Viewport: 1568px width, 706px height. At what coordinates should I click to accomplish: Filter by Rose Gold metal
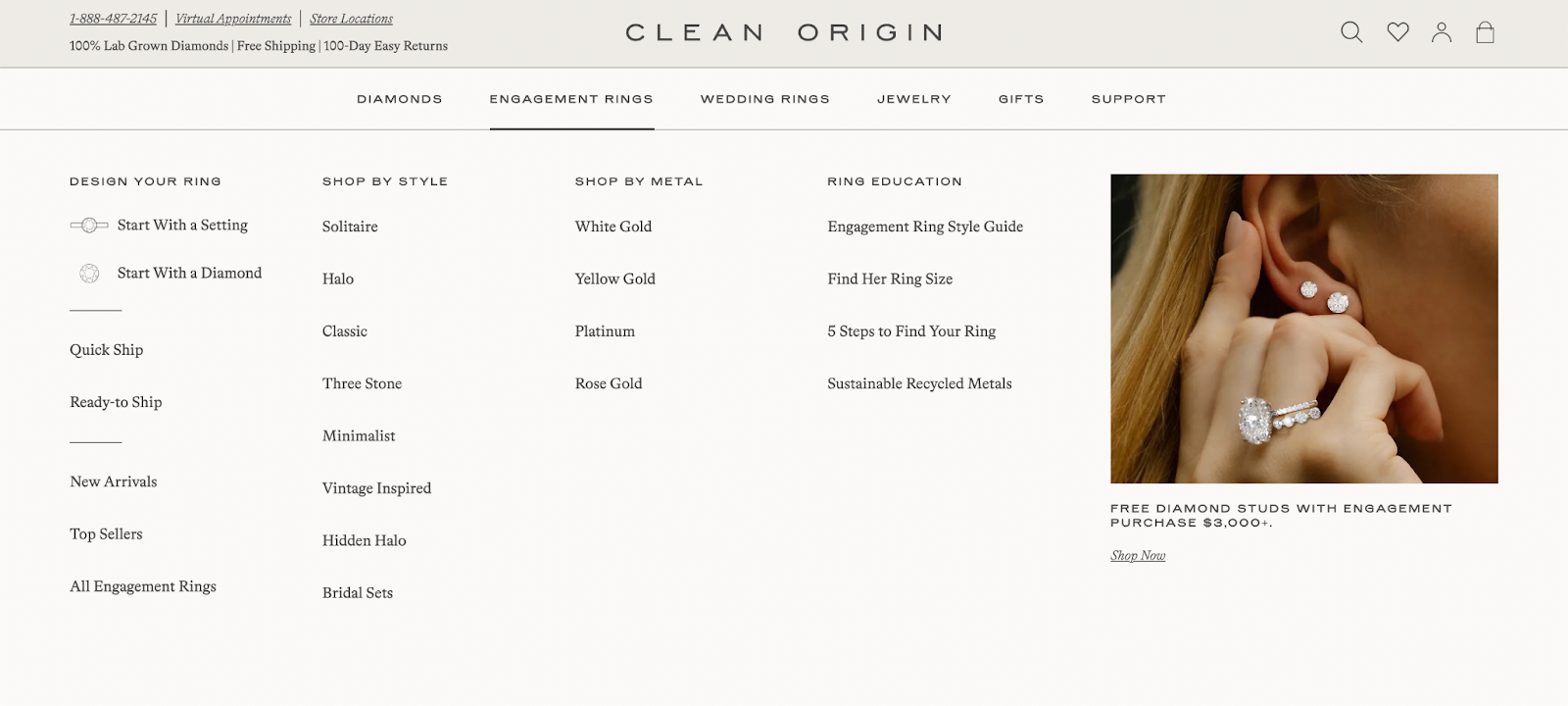(609, 383)
